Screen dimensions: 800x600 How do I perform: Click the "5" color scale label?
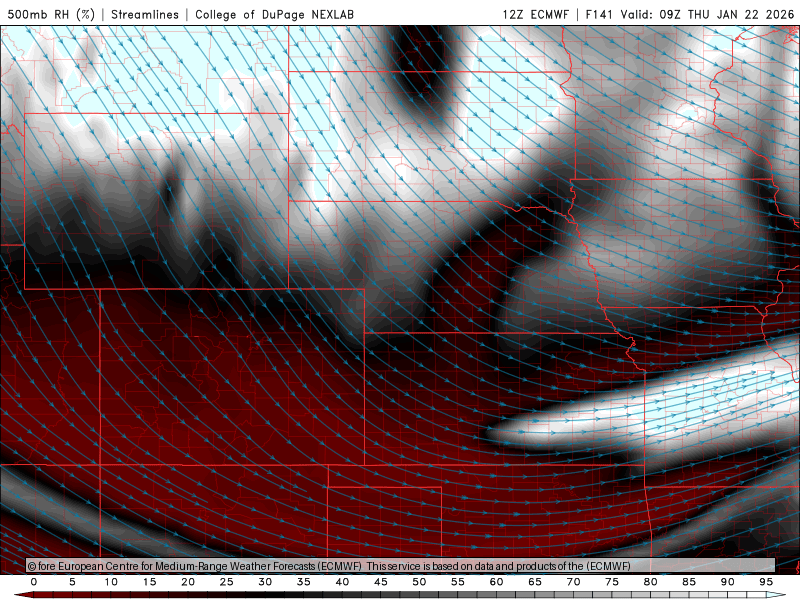click(72, 582)
